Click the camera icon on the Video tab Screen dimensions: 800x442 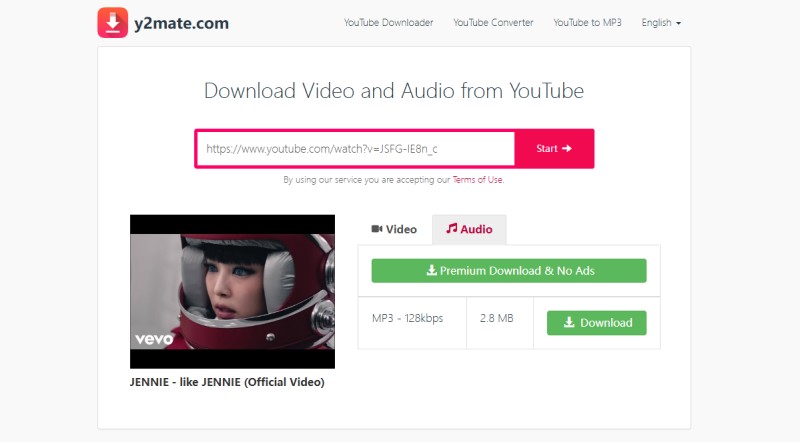click(x=377, y=229)
